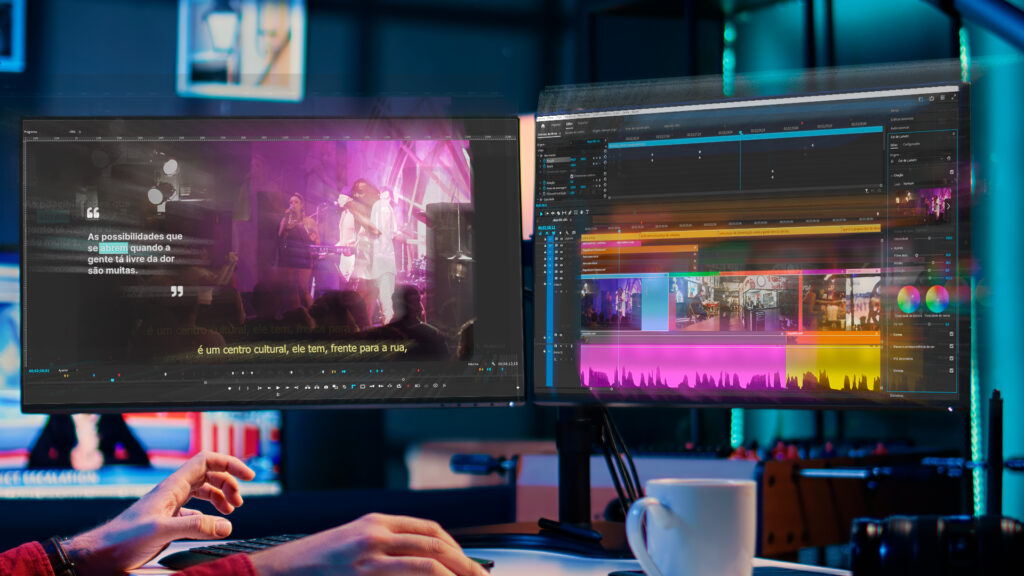
Task: Click the Lumetri look preview thumbnail
Action: click(x=923, y=206)
